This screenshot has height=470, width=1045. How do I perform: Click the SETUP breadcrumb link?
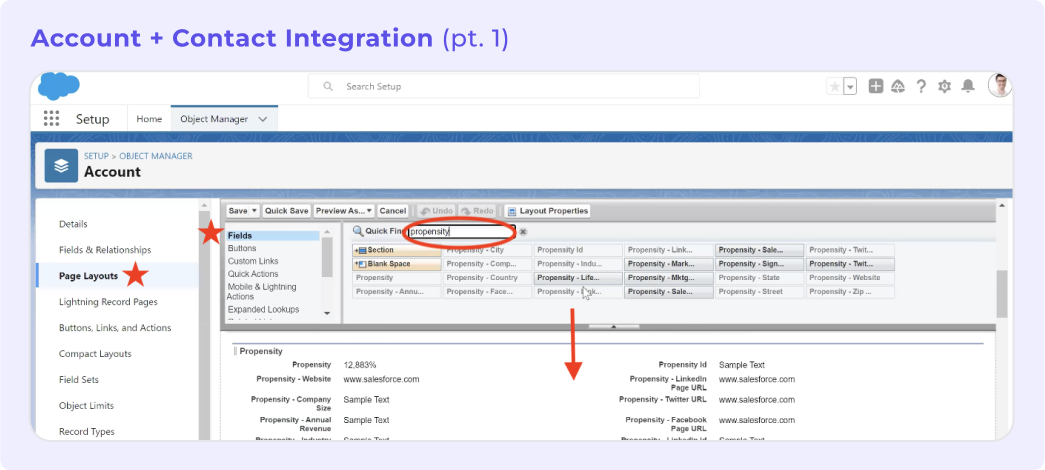click(96, 156)
